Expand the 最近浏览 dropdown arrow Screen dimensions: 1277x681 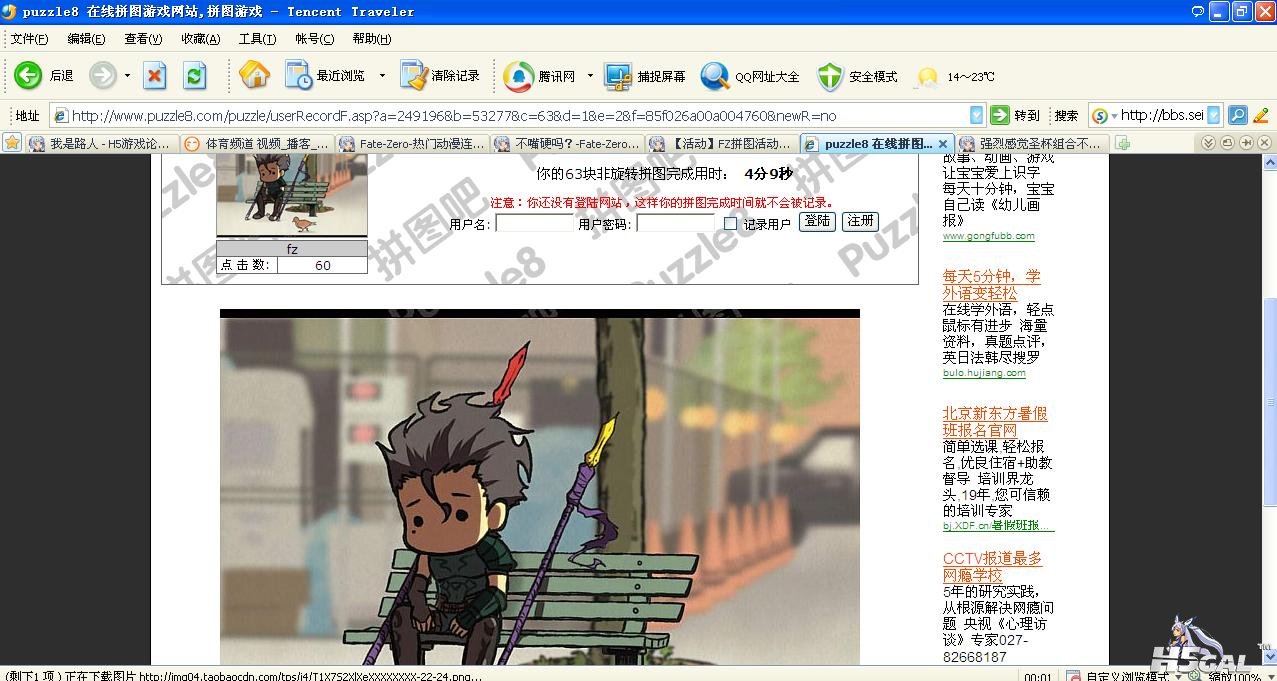coord(382,76)
